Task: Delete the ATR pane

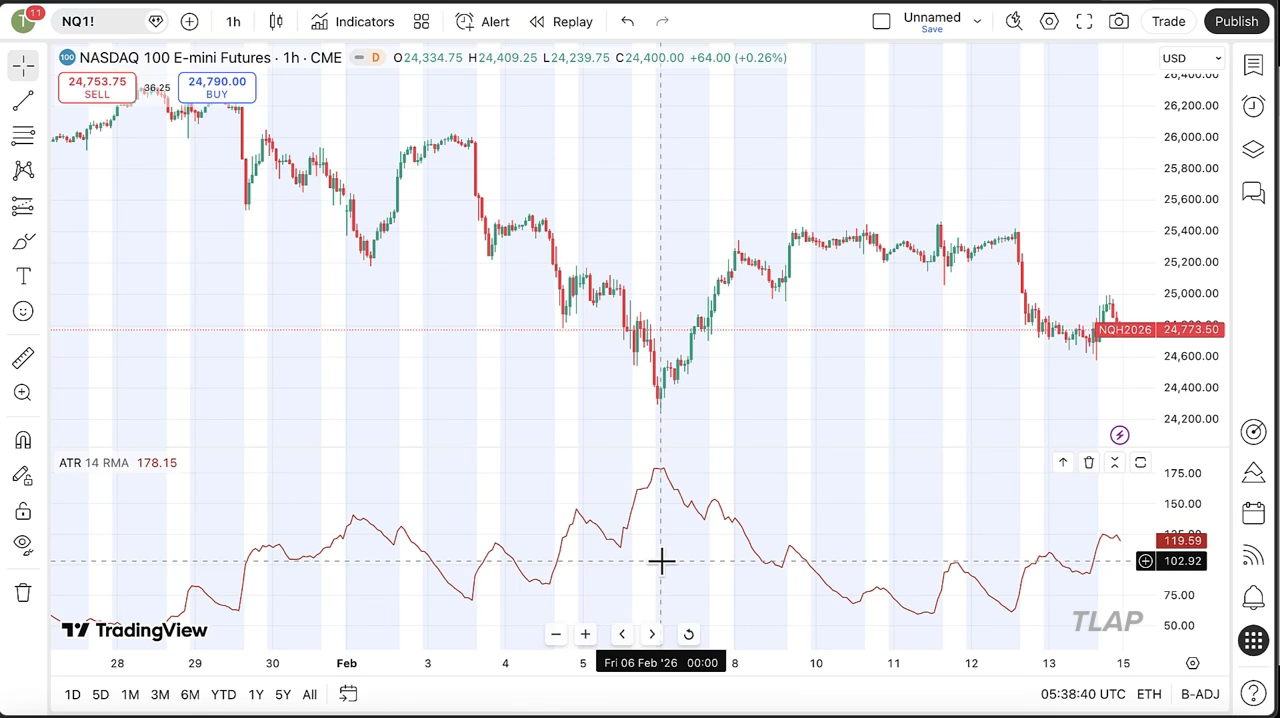Action: (x=1089, y=463)
